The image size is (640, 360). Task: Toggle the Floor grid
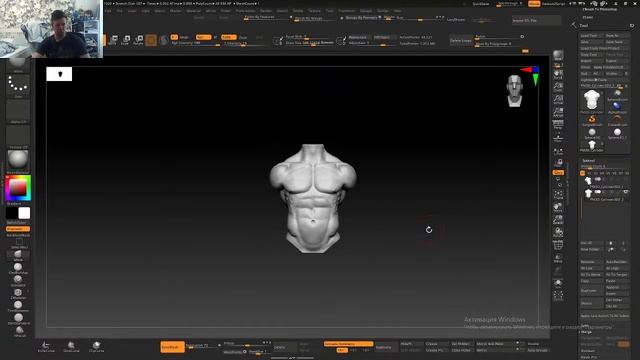coord(558,138)
